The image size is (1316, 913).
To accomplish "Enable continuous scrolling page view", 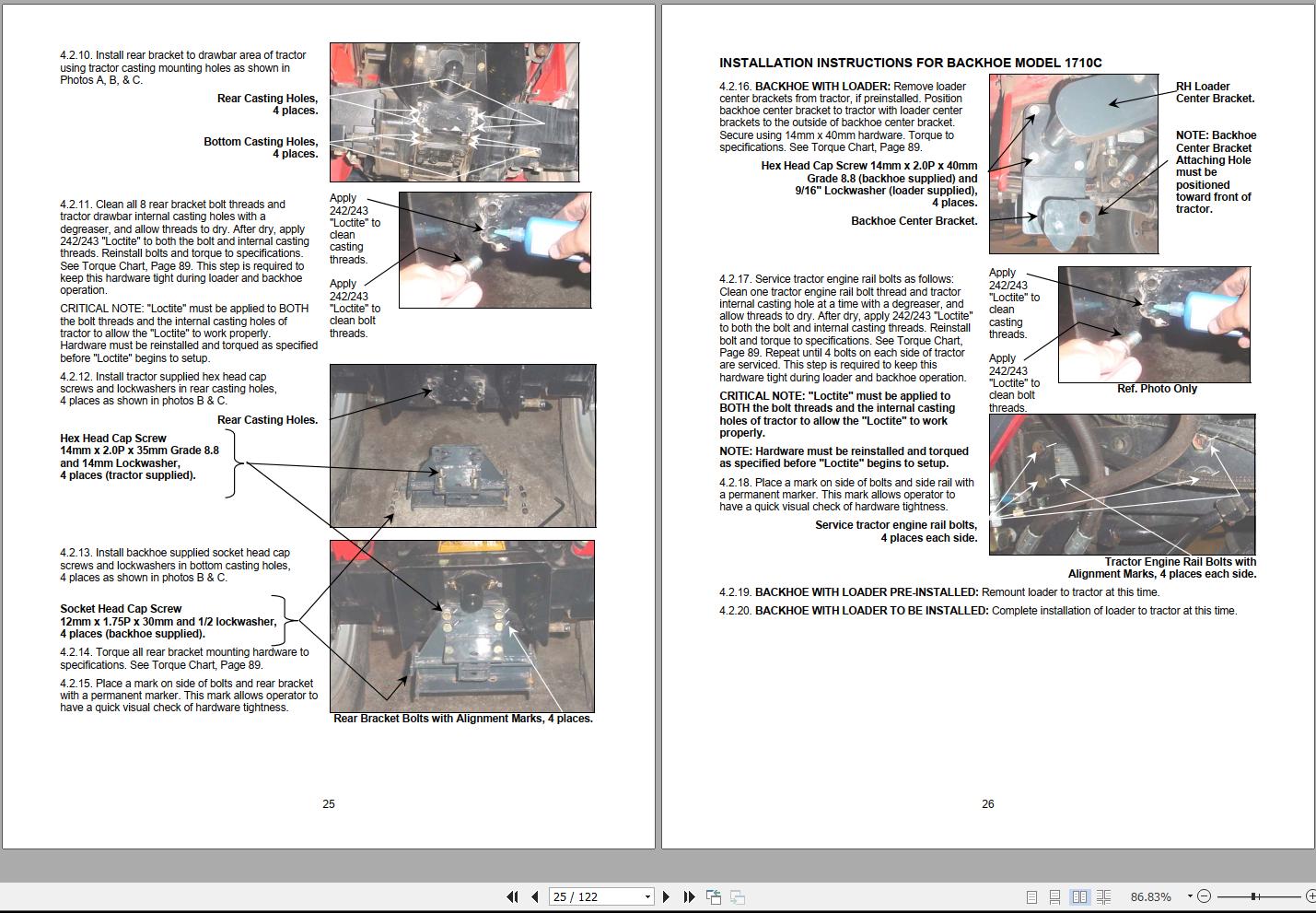I will tap(1055, 896).
